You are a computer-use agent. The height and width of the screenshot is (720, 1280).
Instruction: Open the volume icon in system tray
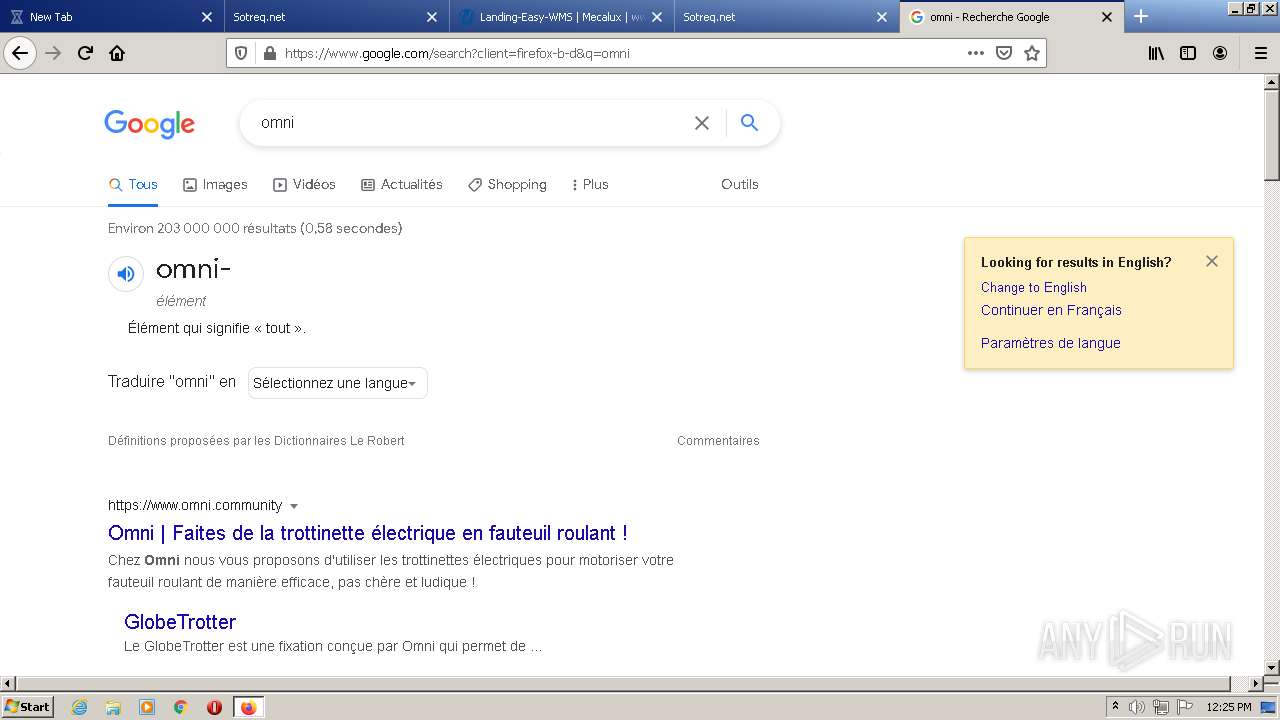(1137, 707)
